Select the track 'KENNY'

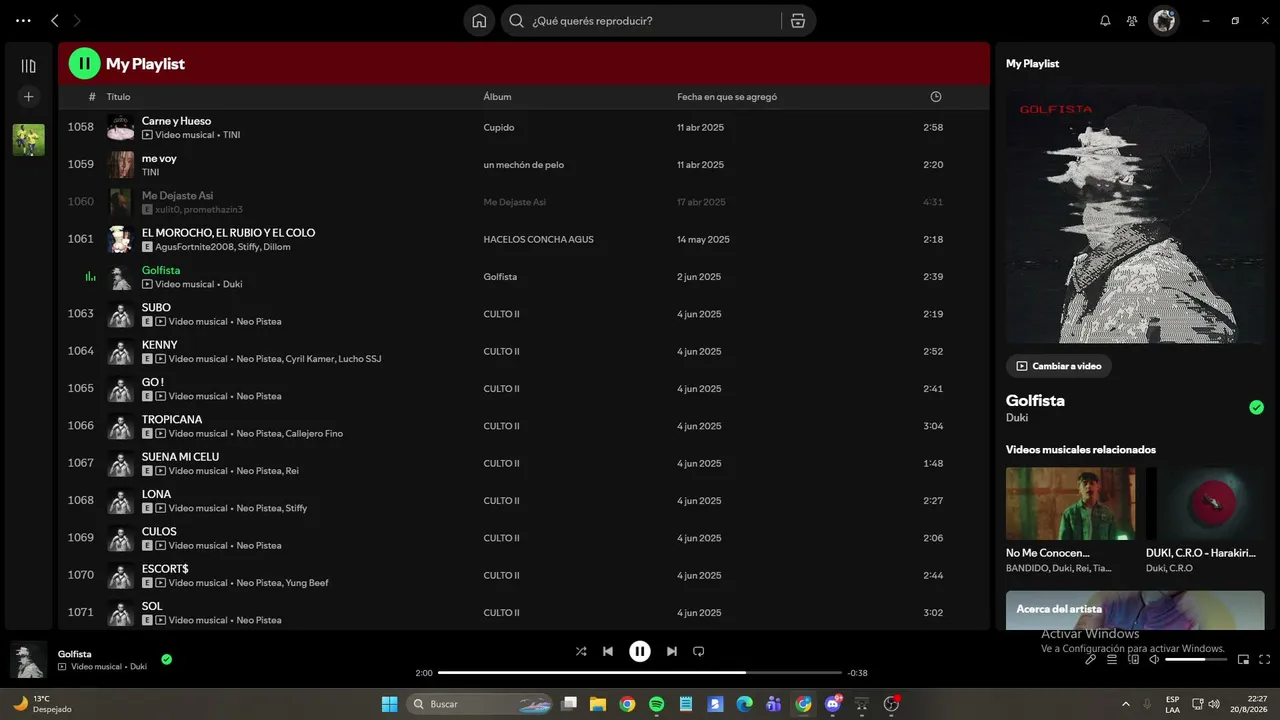tap(159, 345)
